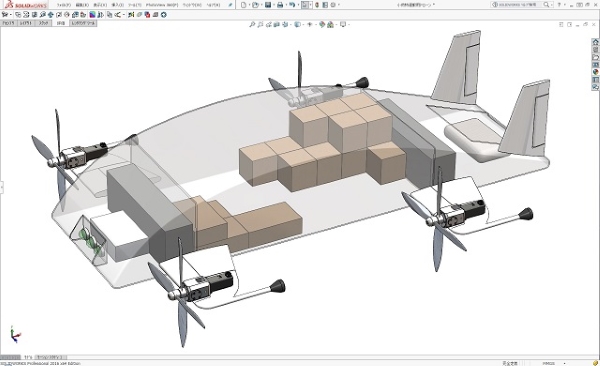Open the Options gear icon

pos(333,5)
